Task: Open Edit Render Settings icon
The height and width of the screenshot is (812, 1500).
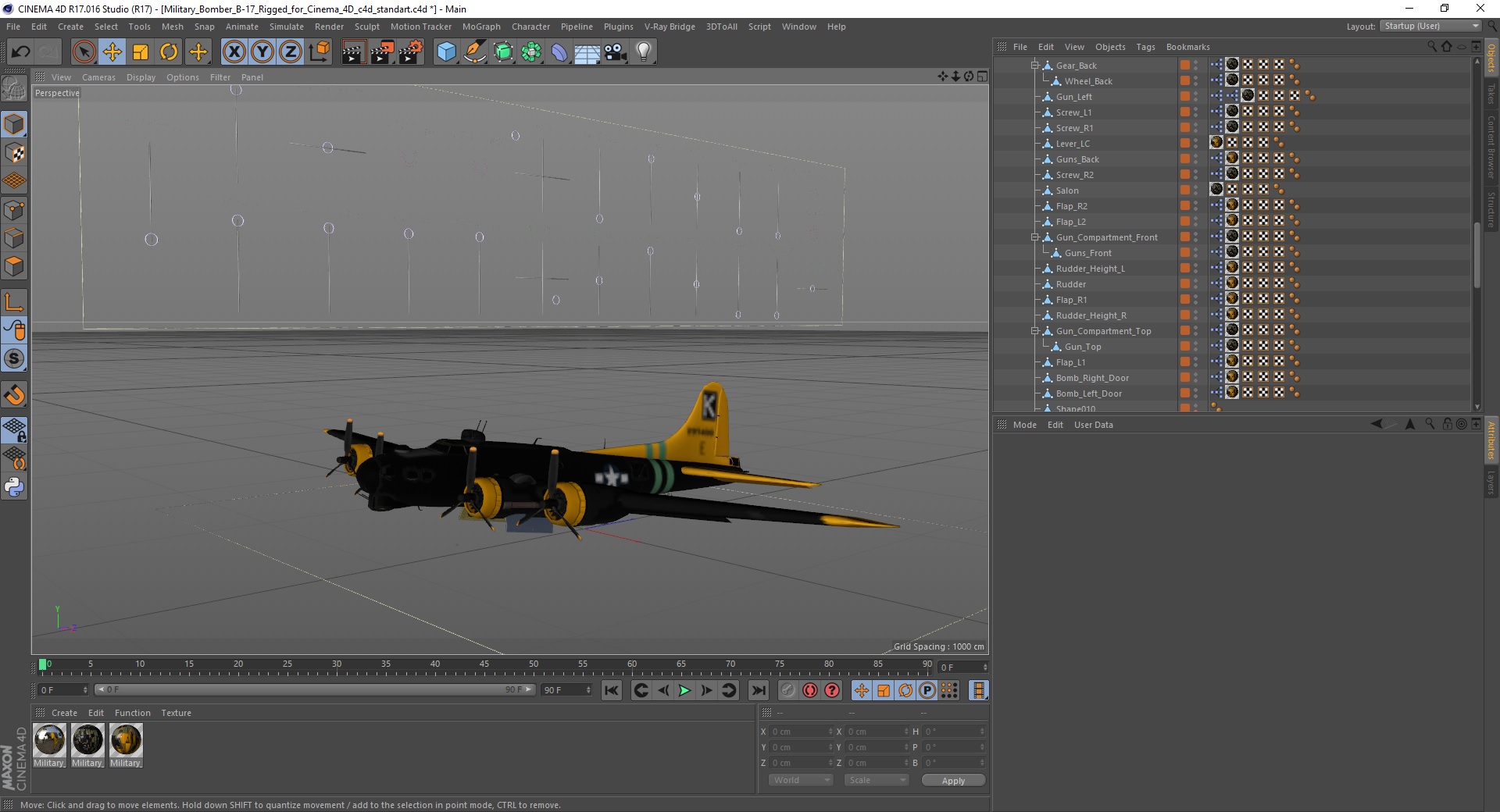Action: click(x=411, y=52)
